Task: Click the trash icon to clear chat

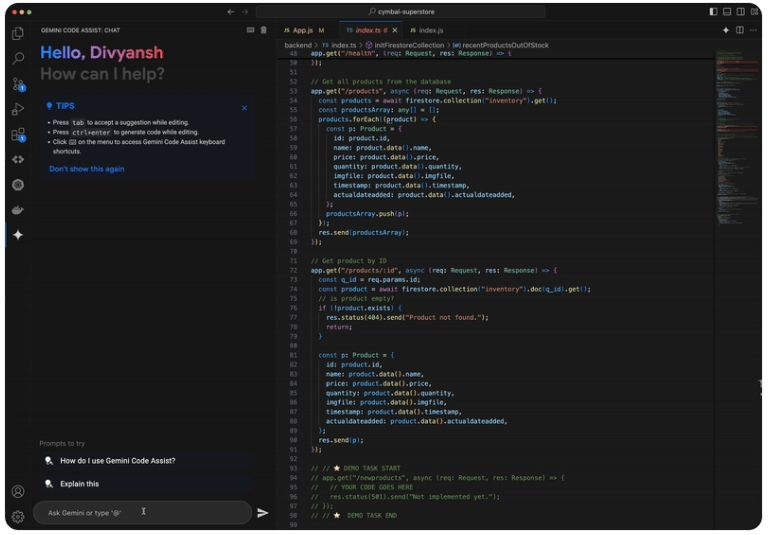Action: coord(264,31)
